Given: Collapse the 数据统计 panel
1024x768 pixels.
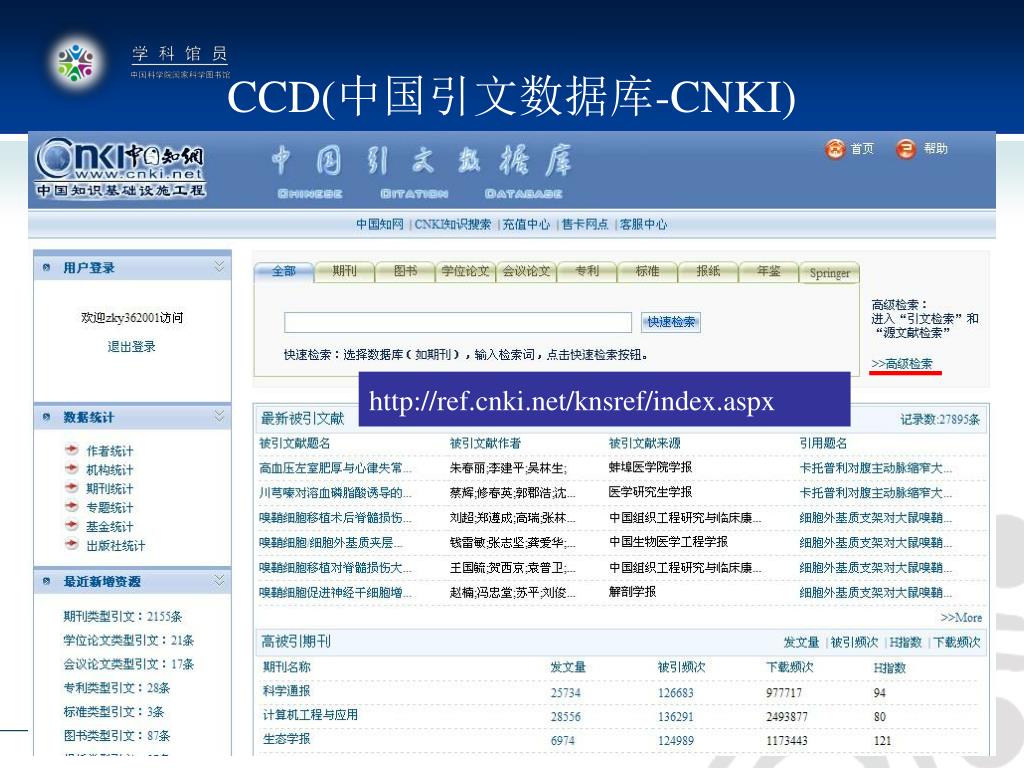Looking at the screenshot, I should click(x=219, y=415).
